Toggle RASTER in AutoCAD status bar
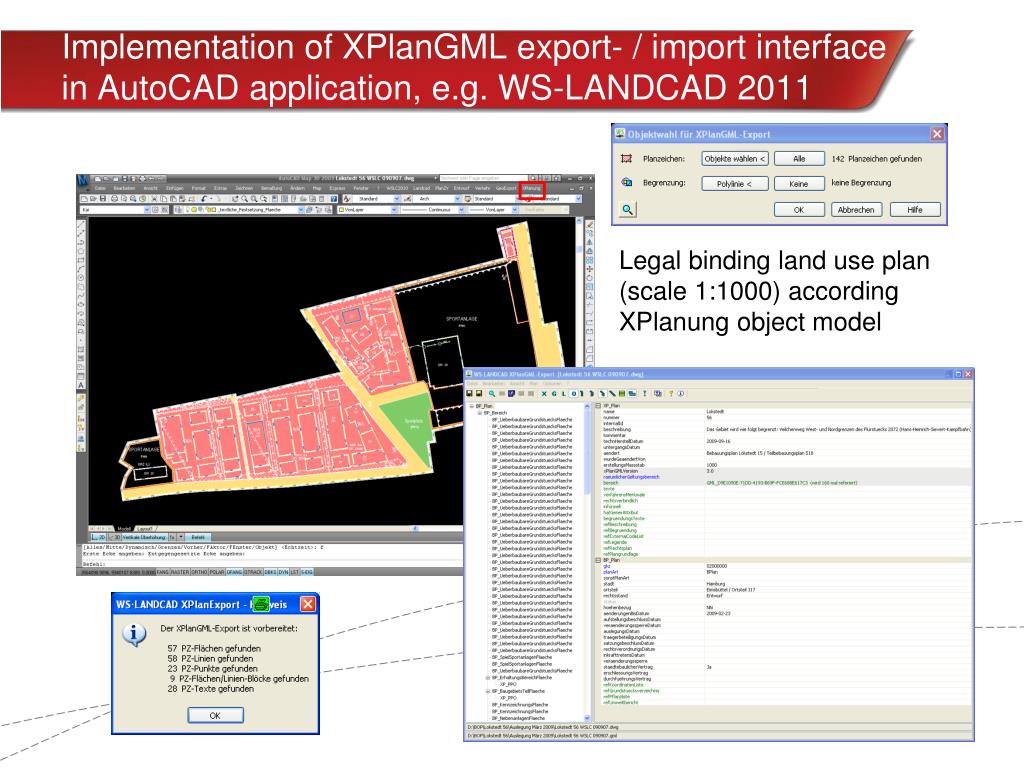Viewport: 1024px width, 768px height. pos(180,572)
